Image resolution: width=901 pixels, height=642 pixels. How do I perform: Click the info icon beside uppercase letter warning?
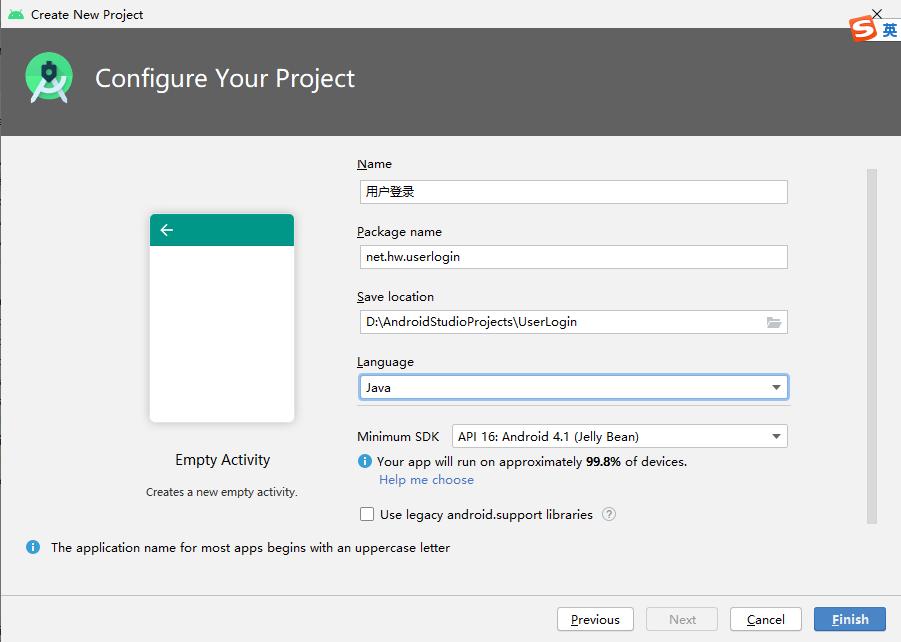(33, 547)
